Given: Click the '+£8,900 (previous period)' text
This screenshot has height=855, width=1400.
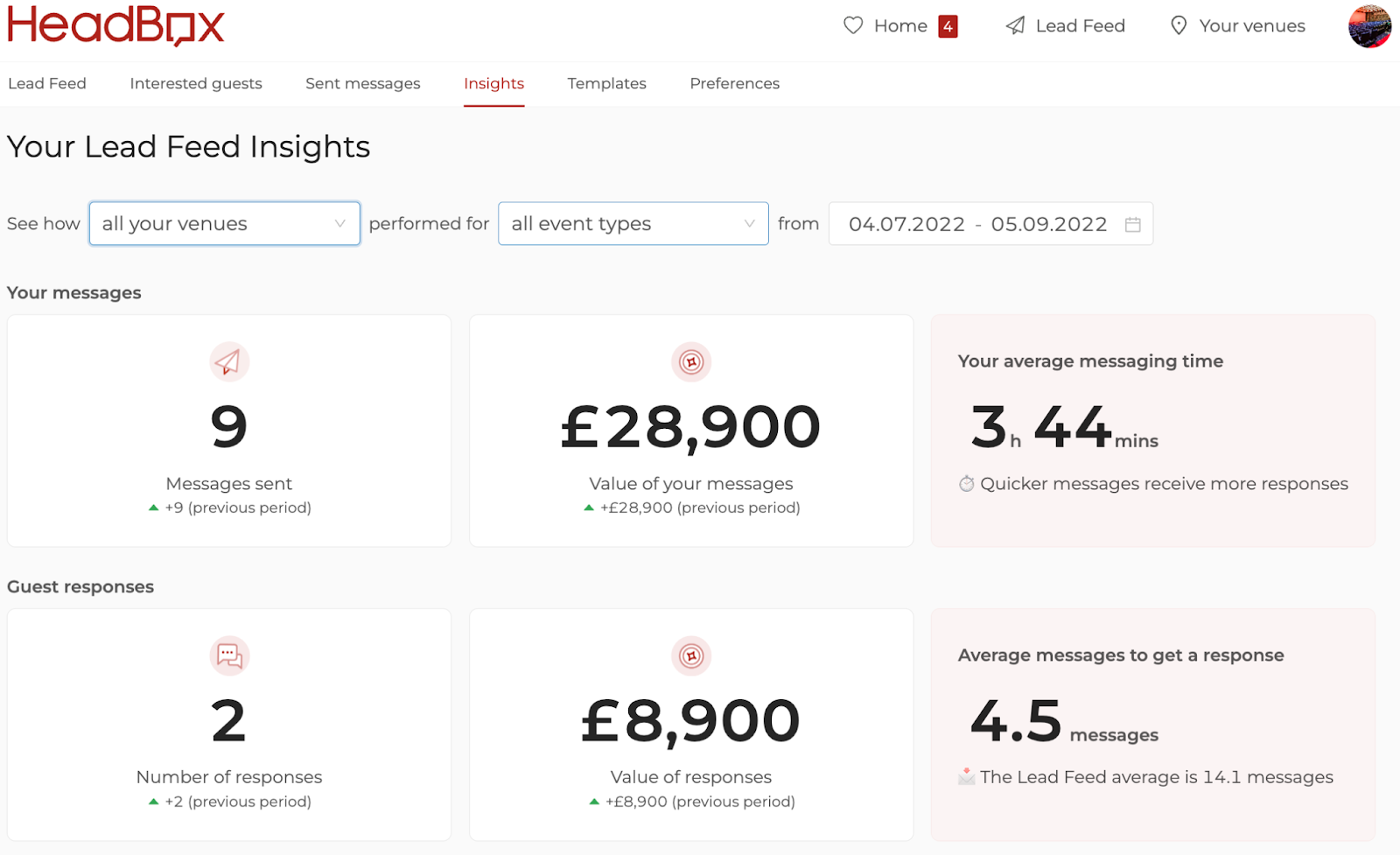Looking at the screenshot, I should tap(700, 802).
